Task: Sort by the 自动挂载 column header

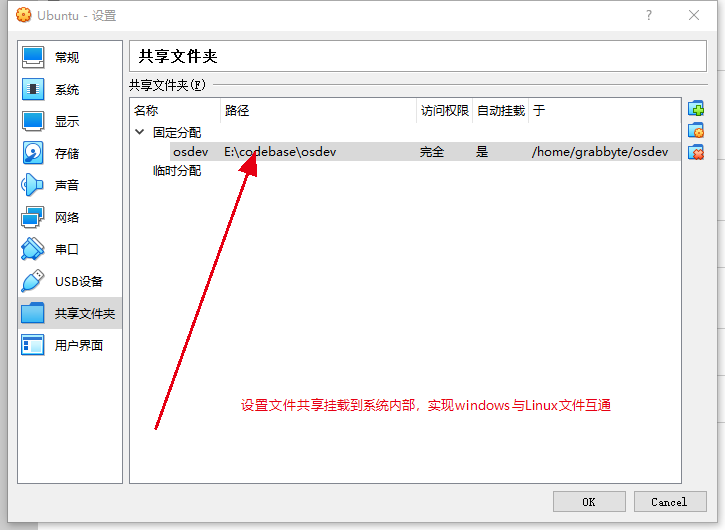Action: coord(501,111)
